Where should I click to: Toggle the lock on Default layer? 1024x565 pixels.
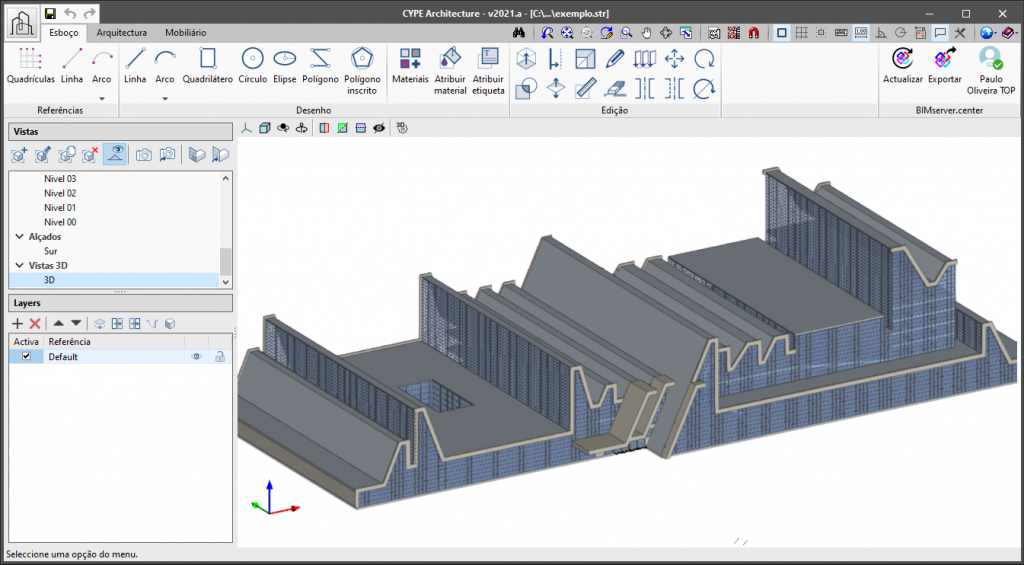tap(219, 356)
